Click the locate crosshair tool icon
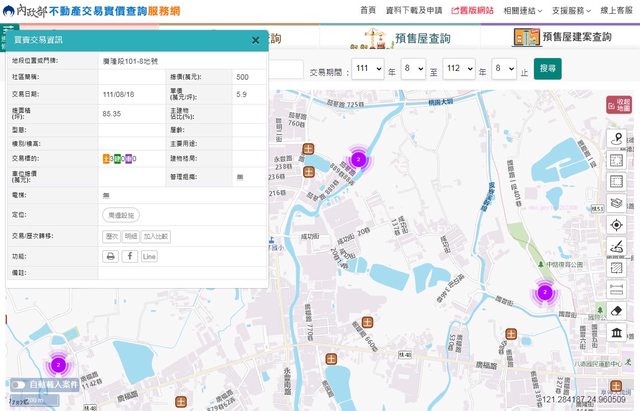Viewport: 640px width, 411px height. coord(616,225)
